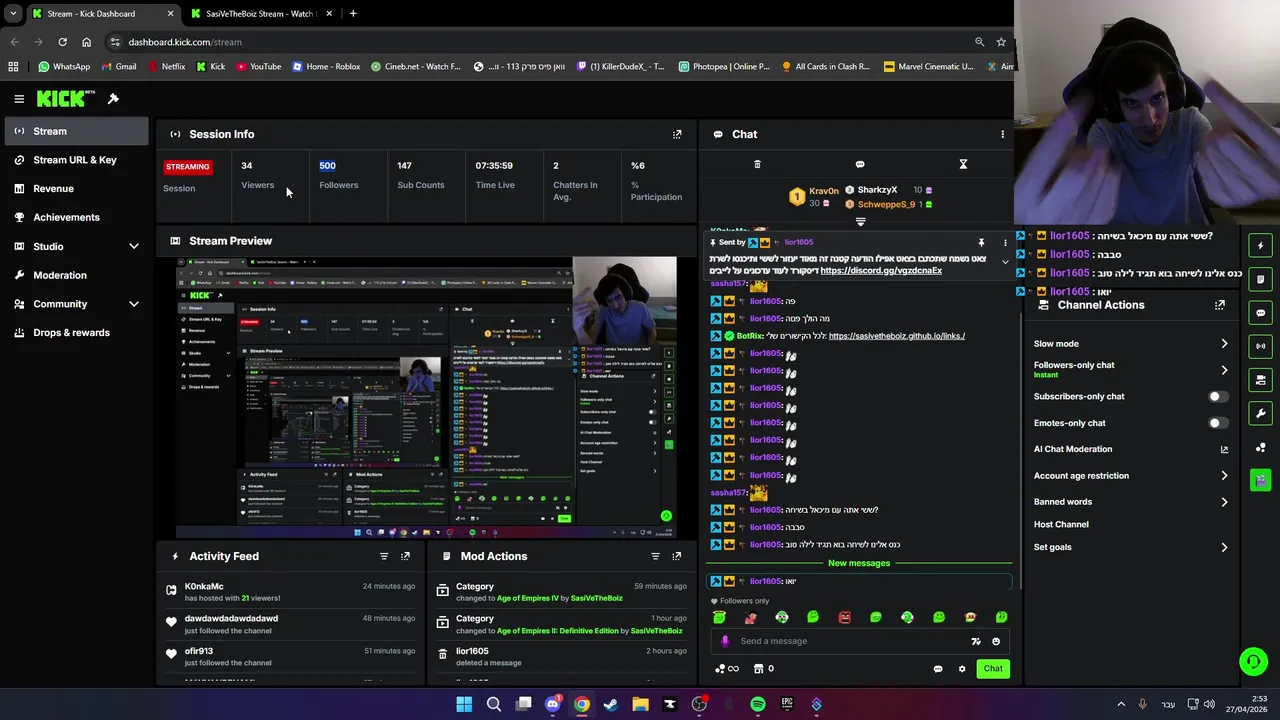Open Stream URL & Key page

coord(76,160)
